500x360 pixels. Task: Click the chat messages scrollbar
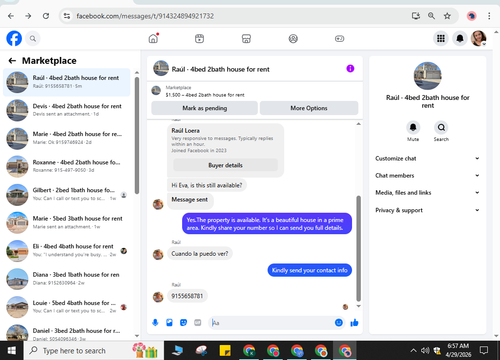coord(359,248)
